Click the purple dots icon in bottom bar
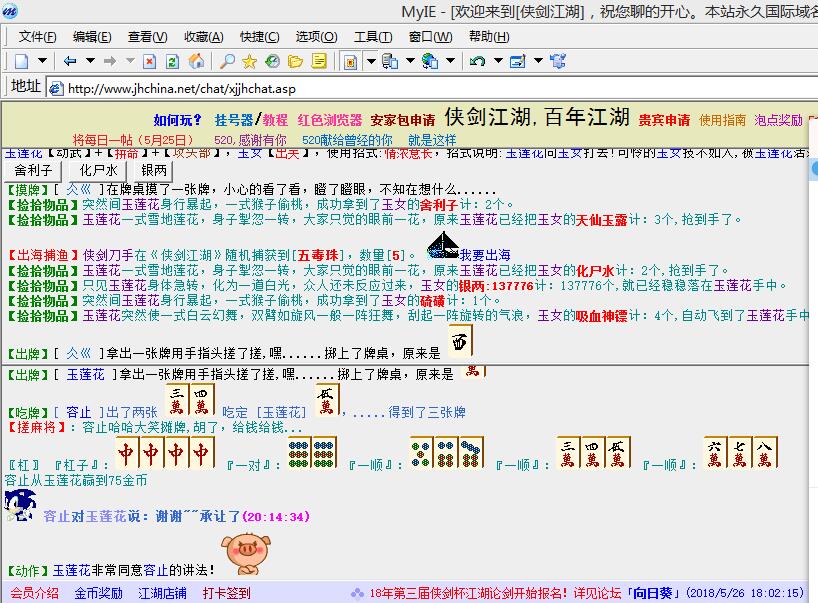Viewport: 818px width, 603px height. click(x=357, y=593)
